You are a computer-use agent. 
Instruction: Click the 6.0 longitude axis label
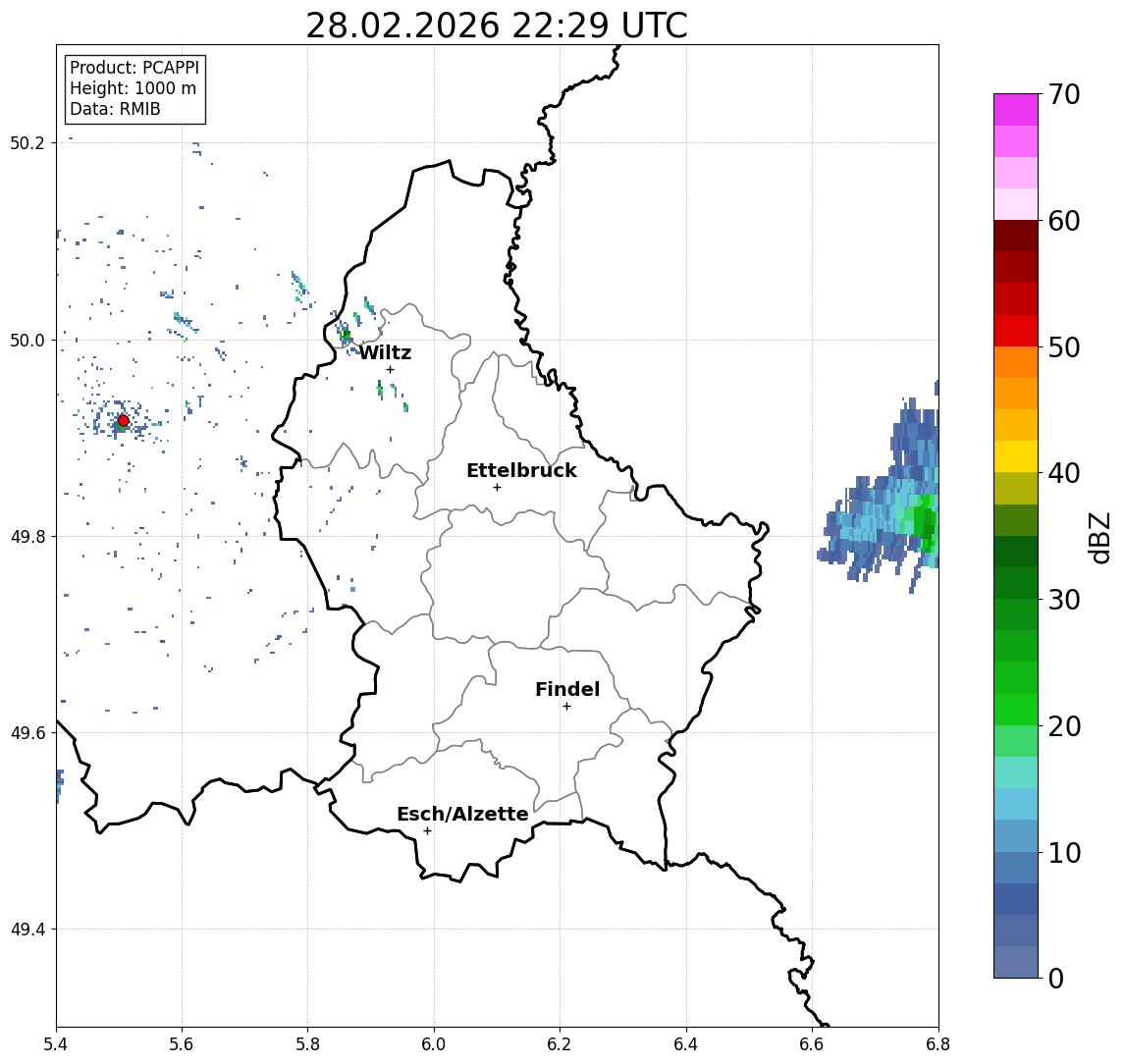(434, 1044)
